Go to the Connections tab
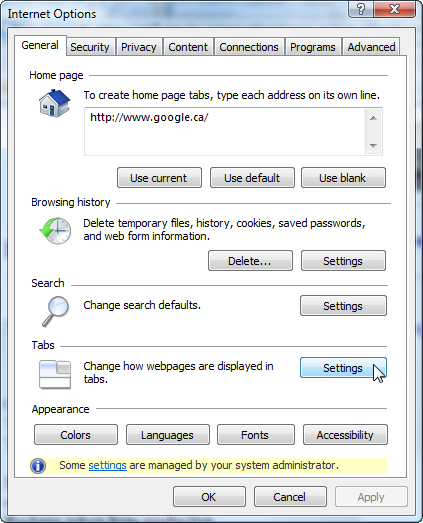Image resolution: width=423 pixels, height=523 pixels. coord(249,47)
